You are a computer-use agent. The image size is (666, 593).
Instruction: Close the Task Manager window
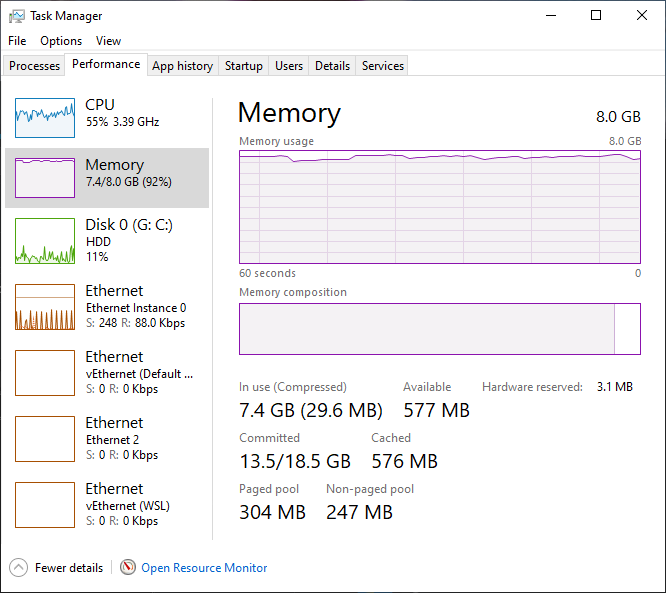point(642,16)
